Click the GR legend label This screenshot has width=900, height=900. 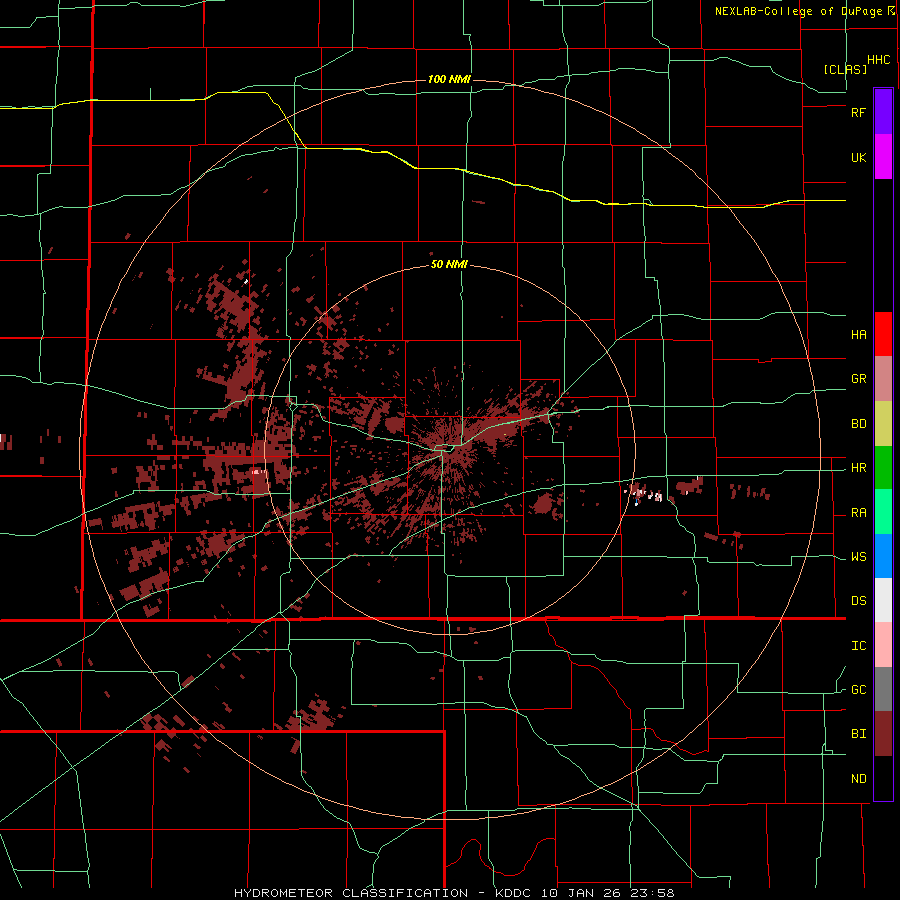click(x=858, y=379)
